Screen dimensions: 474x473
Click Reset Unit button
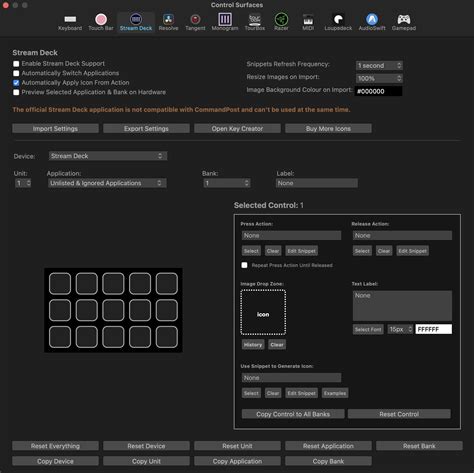coord(237,446)
